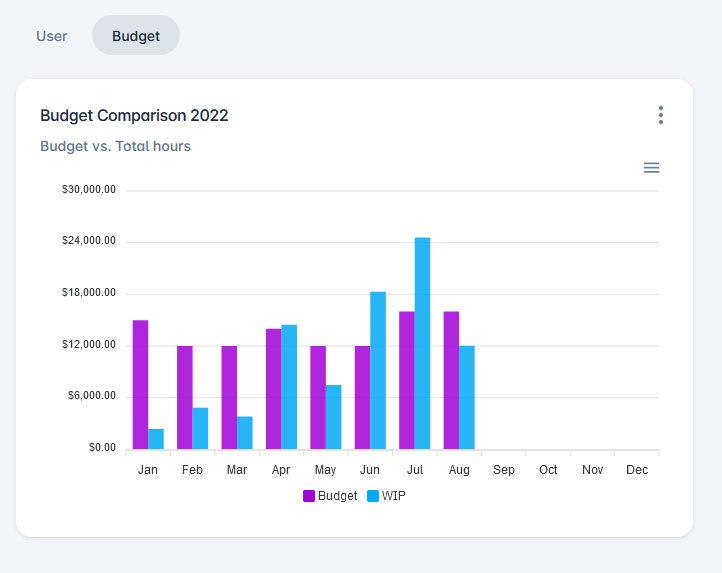Viewport: 722px width, 573px height.
Task: Click the July WIP bar
Action: coord(422,343)
